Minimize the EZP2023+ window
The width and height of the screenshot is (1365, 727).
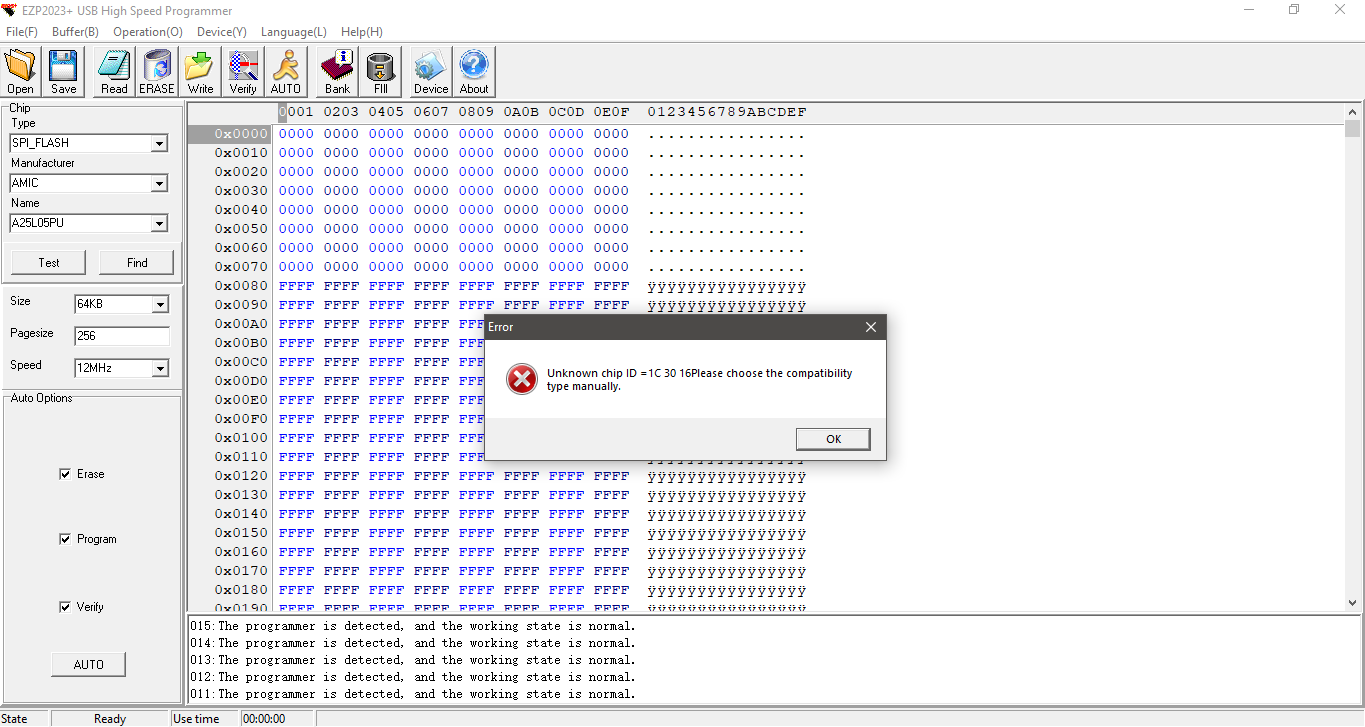point(1249,10)
